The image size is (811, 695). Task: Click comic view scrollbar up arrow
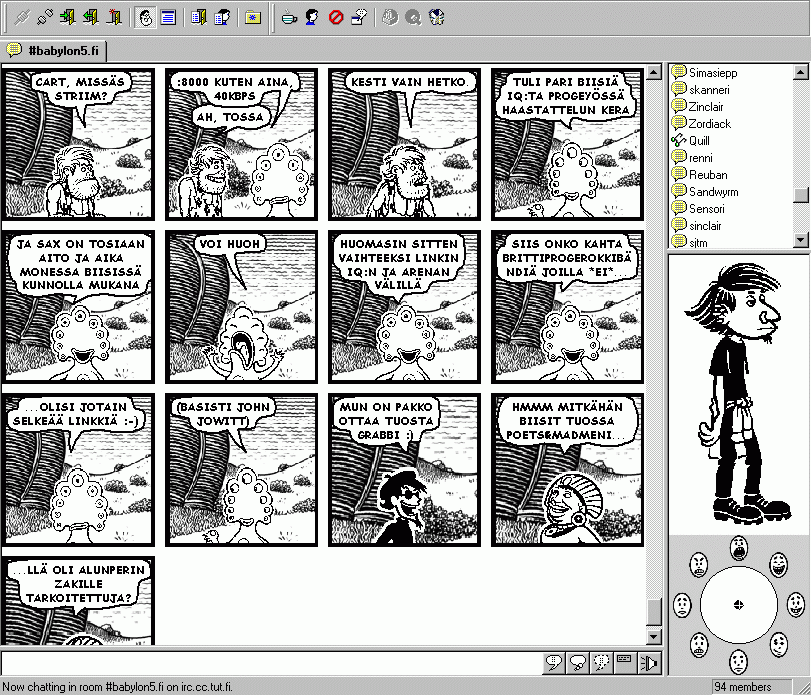[654, 72]
